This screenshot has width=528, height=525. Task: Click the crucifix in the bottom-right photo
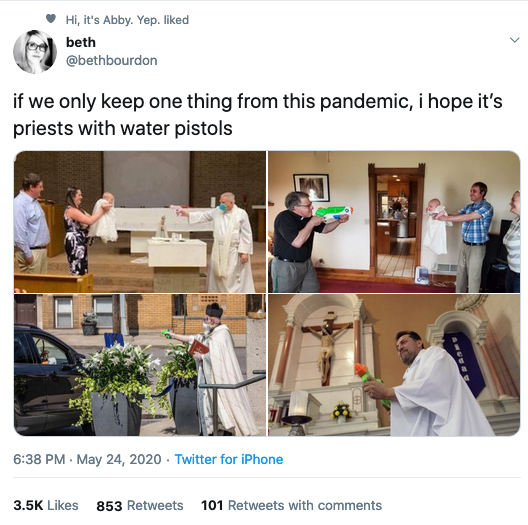coord(327,347)
